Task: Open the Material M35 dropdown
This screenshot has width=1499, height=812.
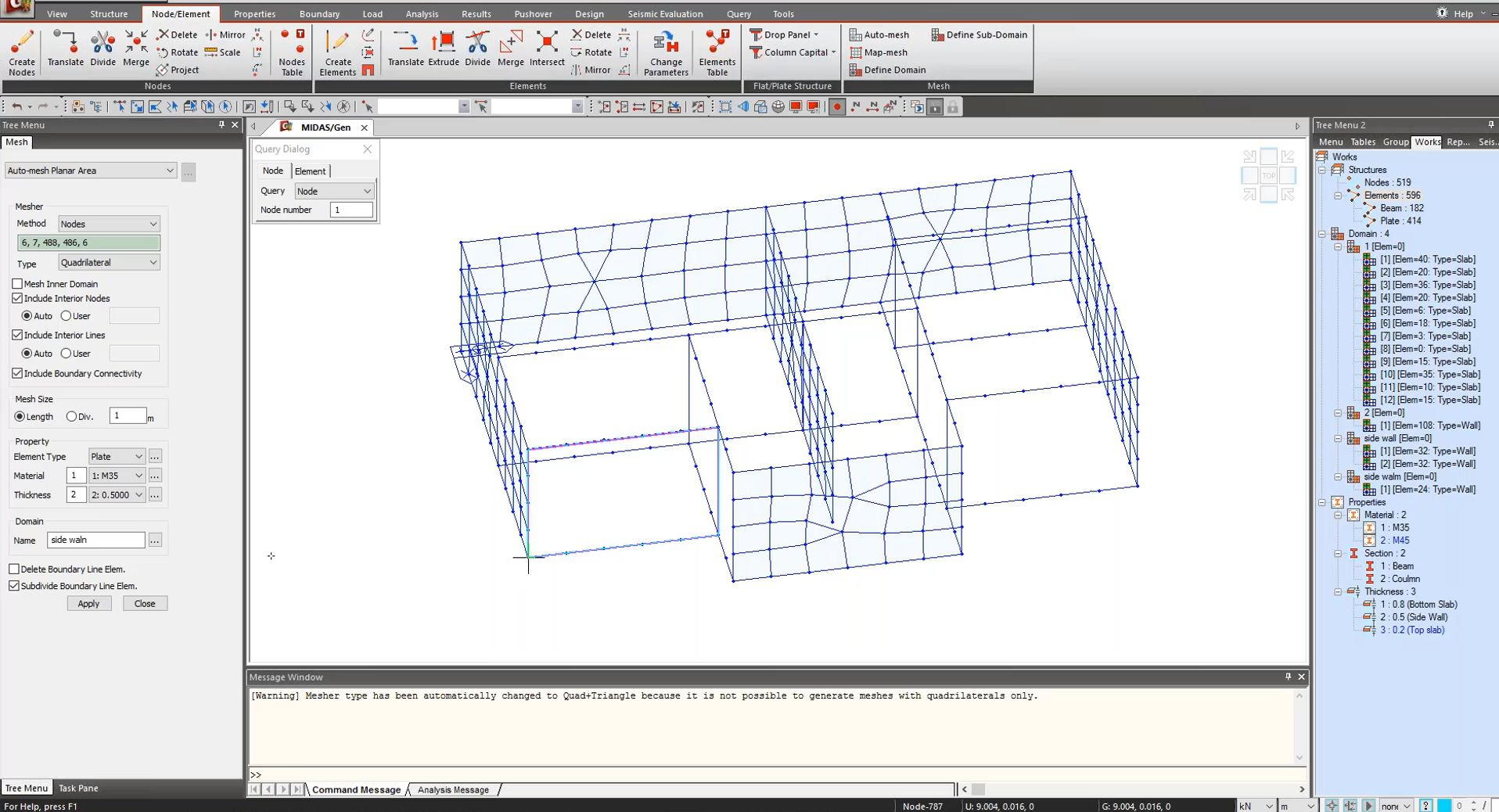Action: pyautogui.click(x=117, y=476)
